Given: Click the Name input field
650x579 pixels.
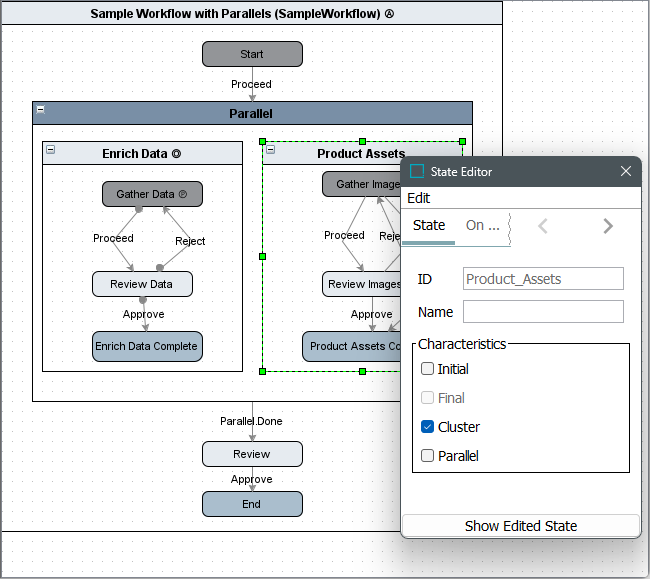Looking at the screenshot, I should pos(543,312).
